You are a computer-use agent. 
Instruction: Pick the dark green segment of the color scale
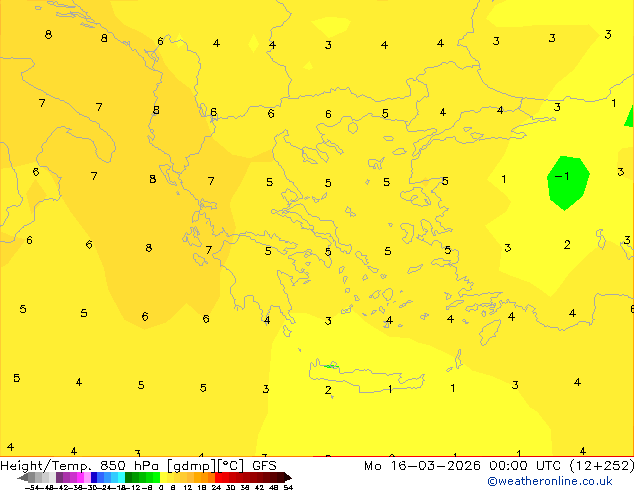(129, 477)
